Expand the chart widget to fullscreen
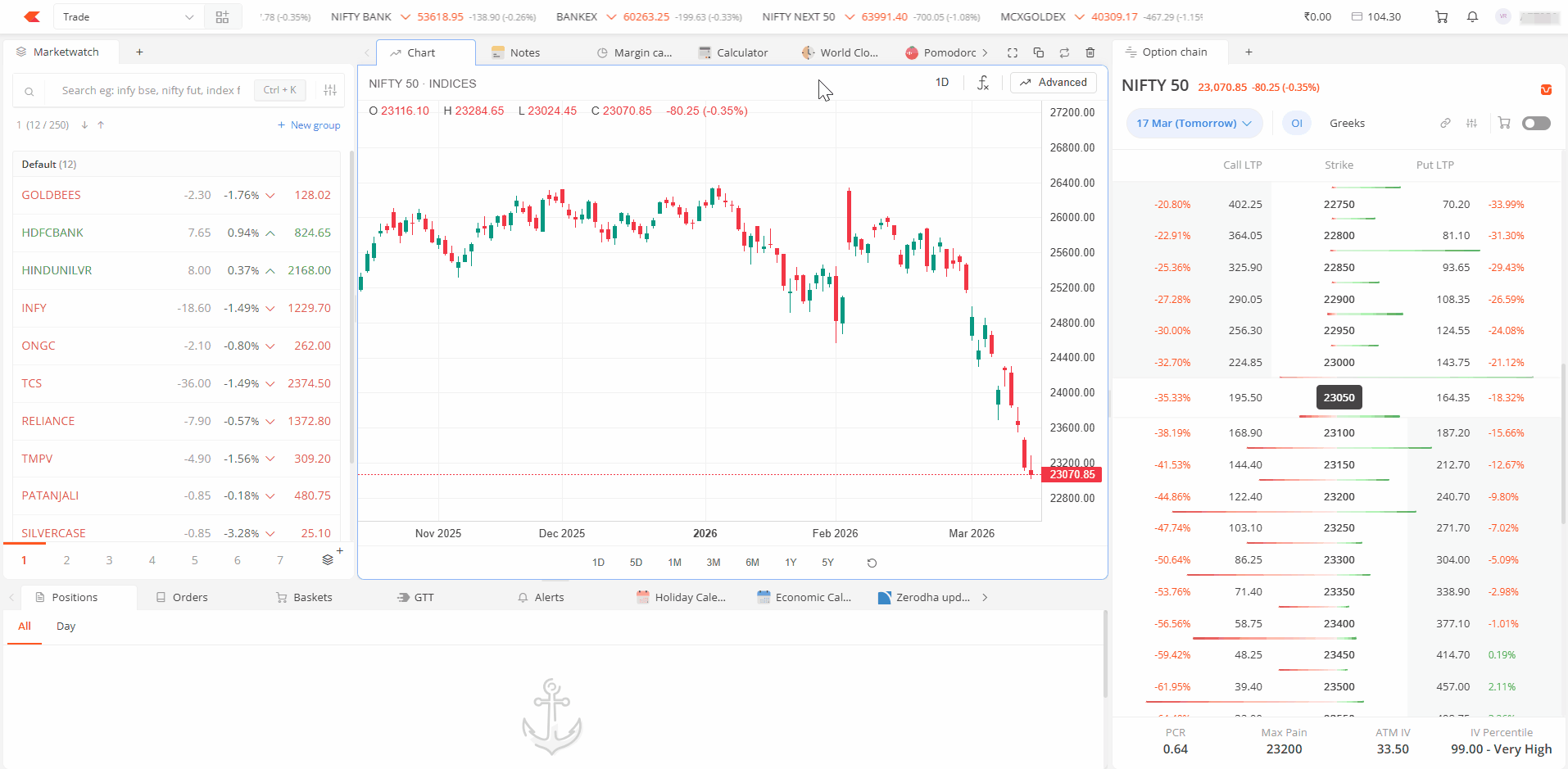The image size is (1568, 769). 1013,52
